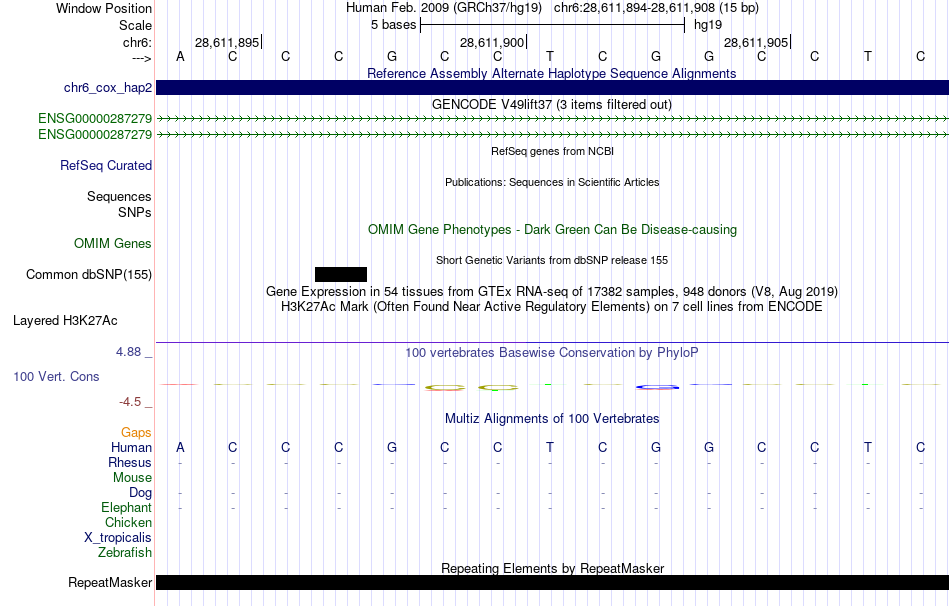Open the OMIM Gene Phenotypes track title
Image resolution: width=950 pixels, height=606 pixels.
552,229
